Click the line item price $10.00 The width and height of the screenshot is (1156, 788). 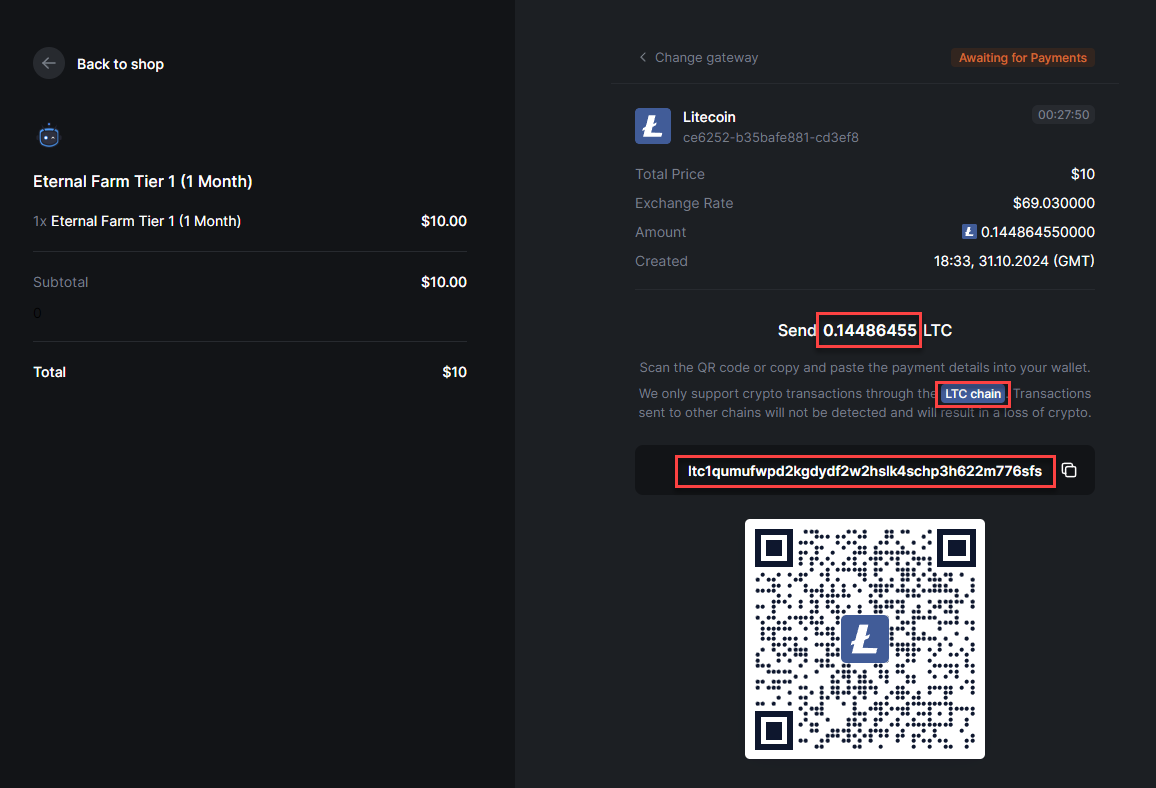click(444, 221)
